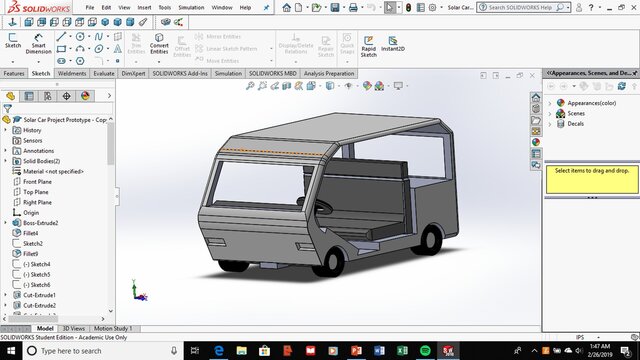Open the Insert menu
Image resolution: width=640 pixels, height=360 pixels.
click(144, 7)
